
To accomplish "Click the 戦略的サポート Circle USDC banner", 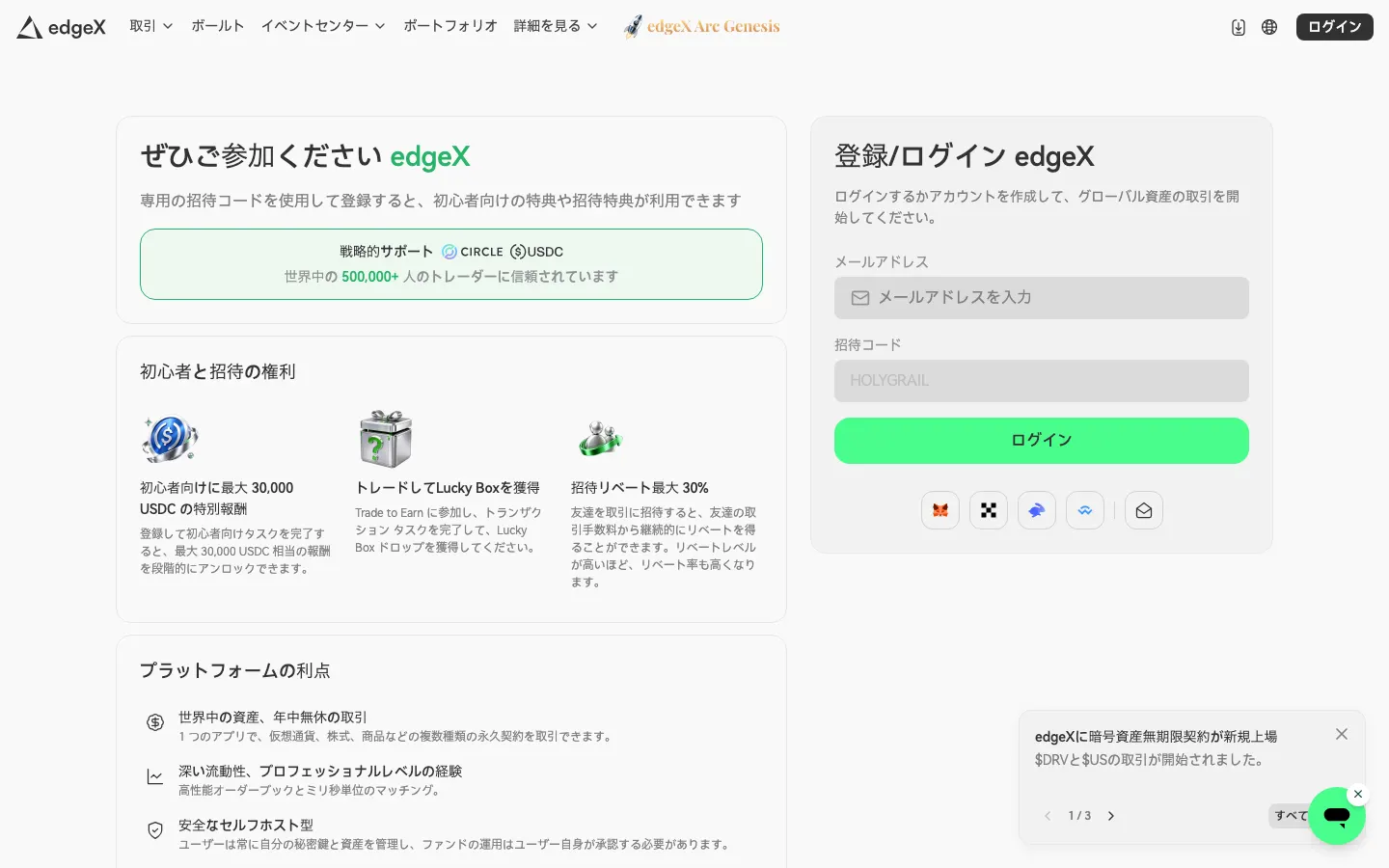I will (451, 264).
